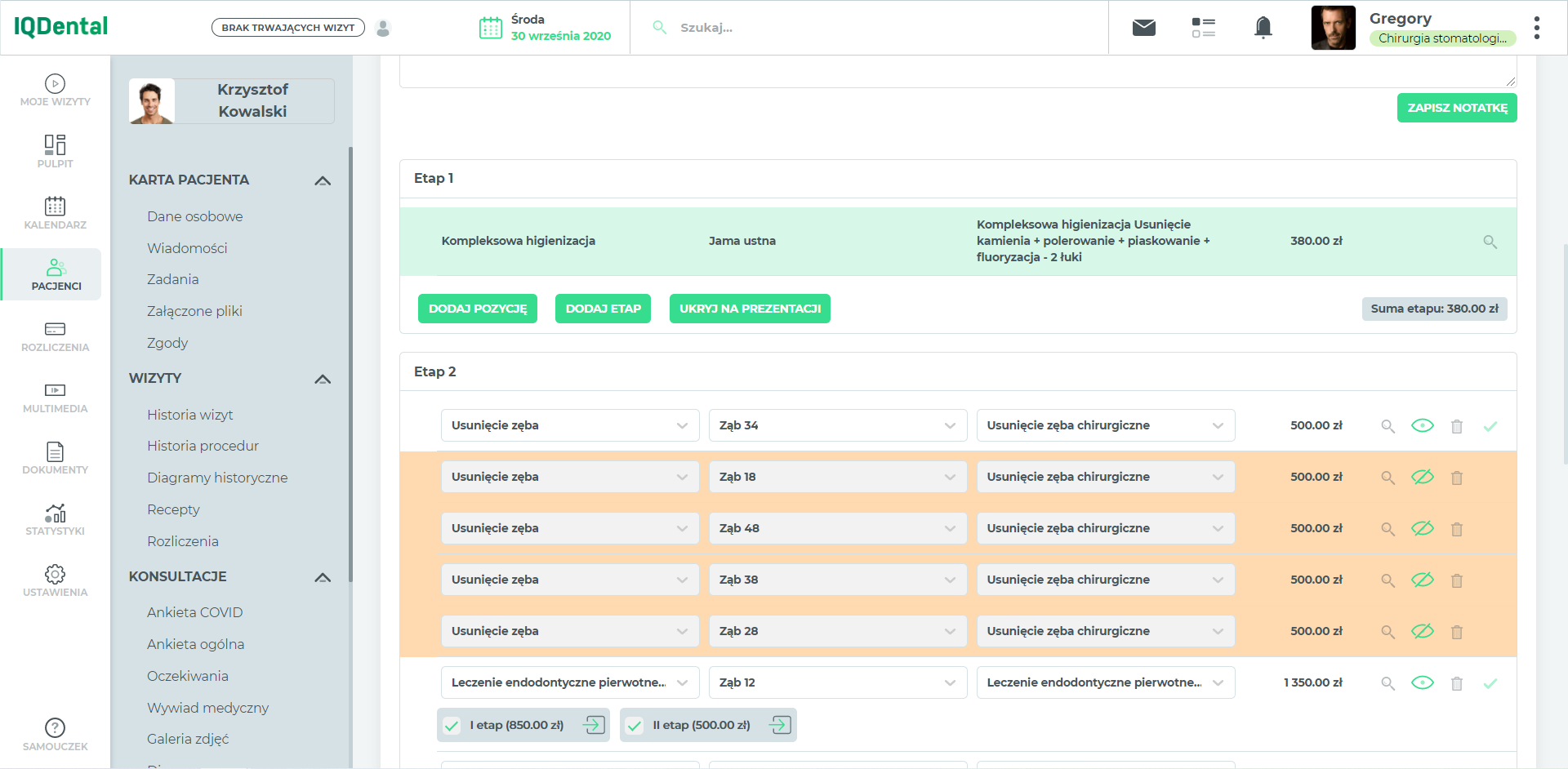The image size is (1568, 769).
Task: Collapse the WIZYTY section
Action: tap(323, 379)
